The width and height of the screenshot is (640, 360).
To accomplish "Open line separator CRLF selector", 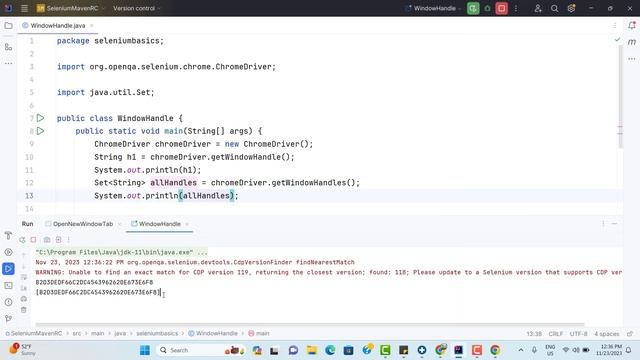I will pos(556,334).
